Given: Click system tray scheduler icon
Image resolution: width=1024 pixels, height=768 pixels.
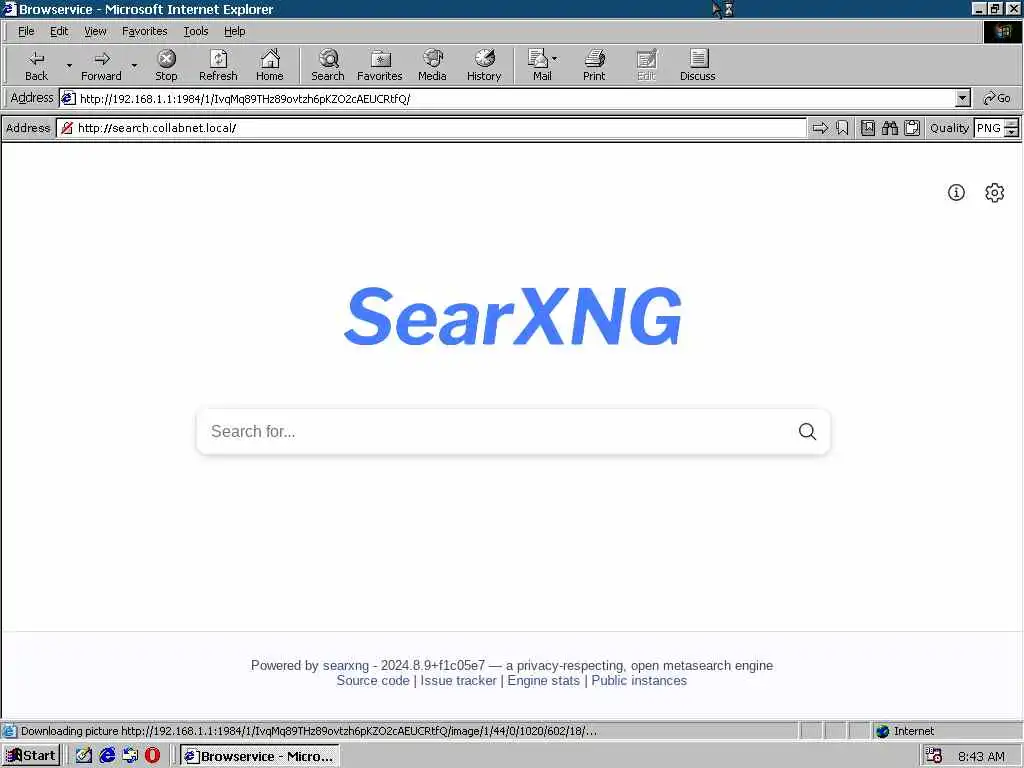Looking at the screenshot, I should click(x=934, y=756).
